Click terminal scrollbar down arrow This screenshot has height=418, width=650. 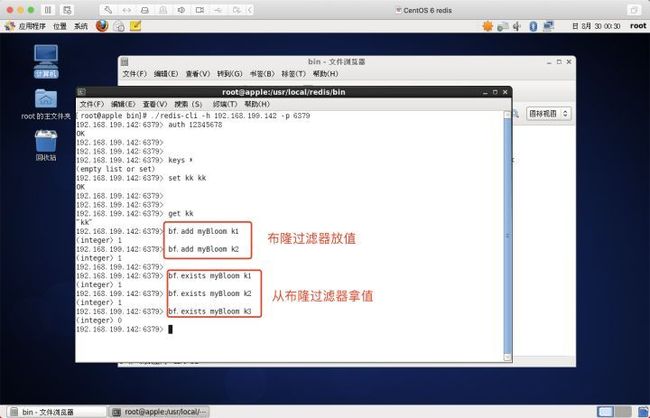[507, 357]
